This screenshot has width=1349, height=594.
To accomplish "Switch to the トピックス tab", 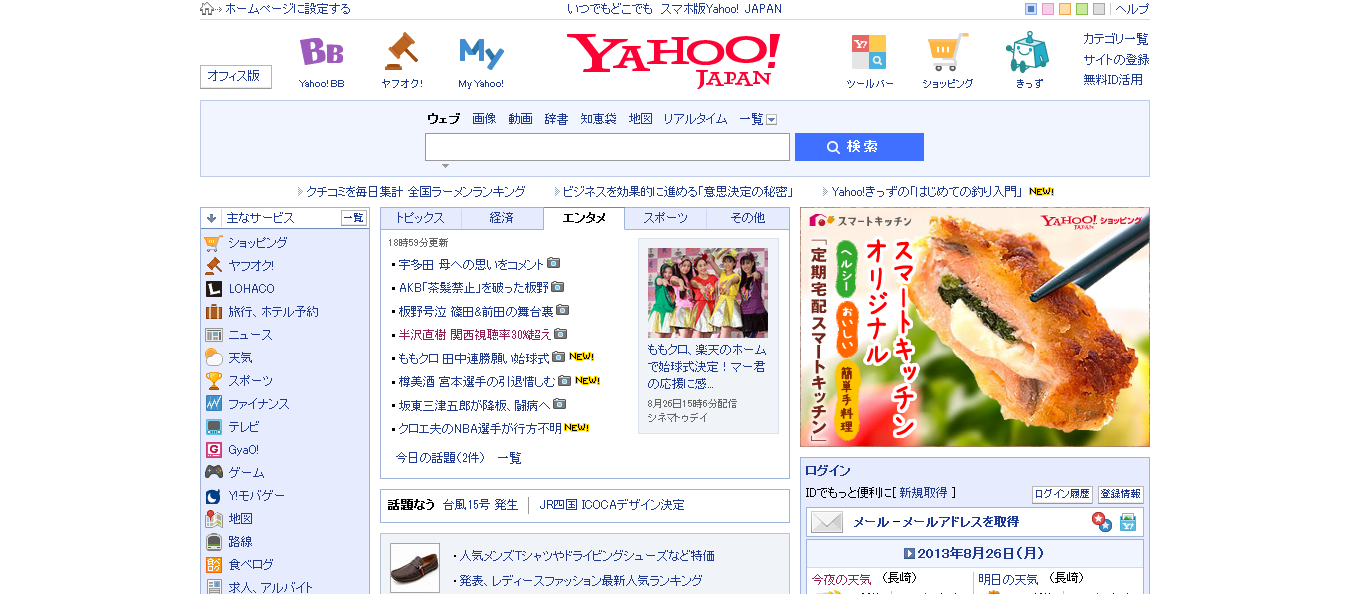I will coord(420,218).
